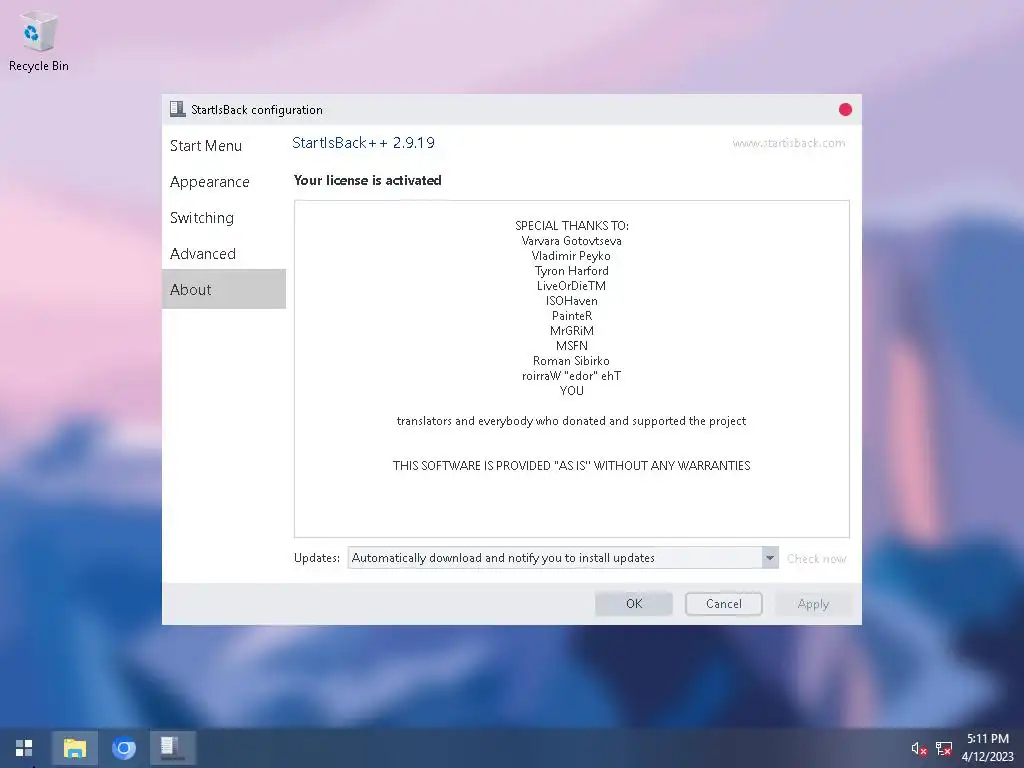The image size is (1024, 768).
Task: Click the roirraW "edor" ehT credit
Action: coord(571,376)
